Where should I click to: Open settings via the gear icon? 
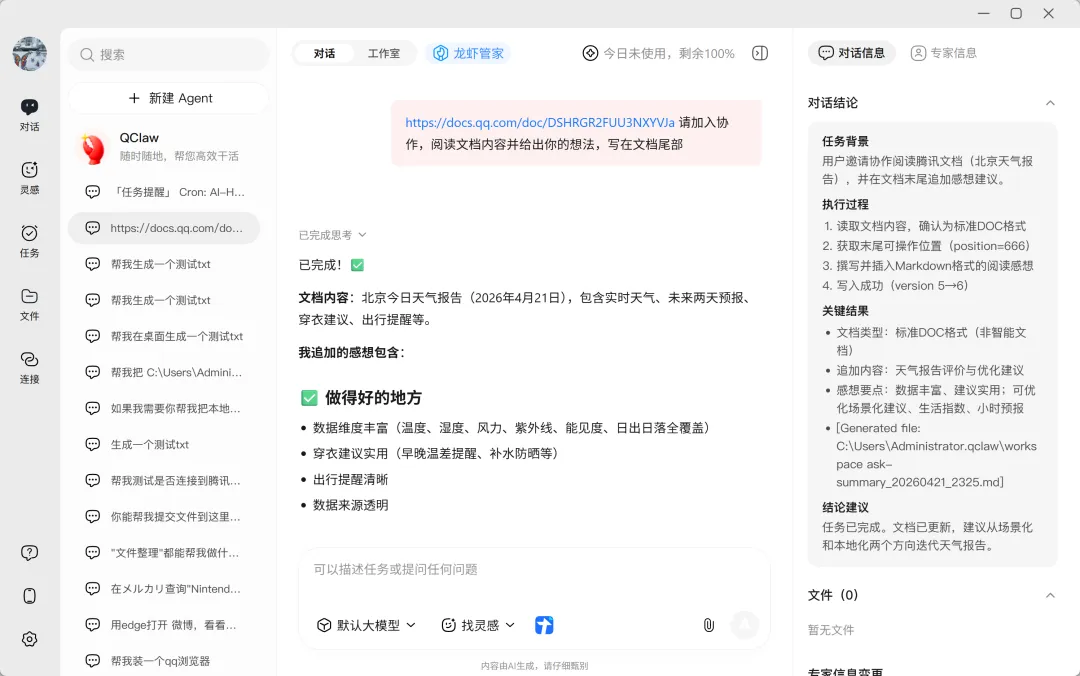coord(29,639)
